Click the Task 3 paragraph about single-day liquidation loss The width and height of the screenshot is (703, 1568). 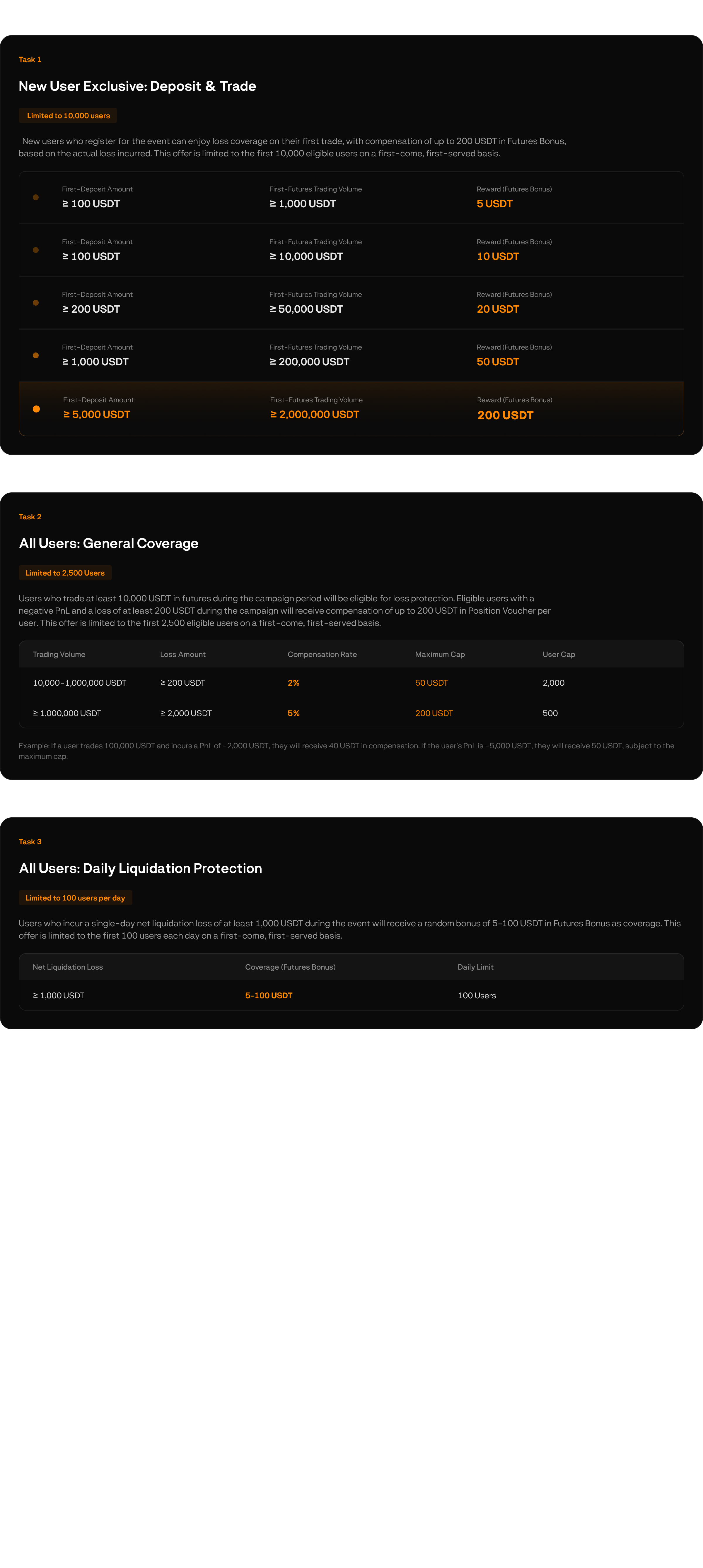350,929
